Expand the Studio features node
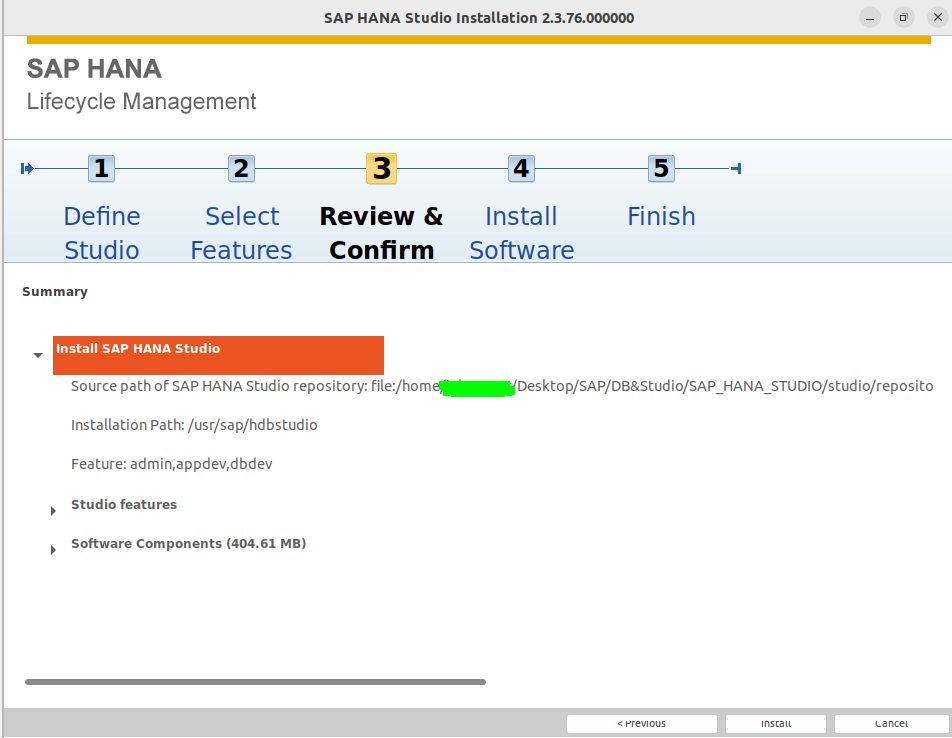Viewport: 952px width, 738px height. click(53, 511)
